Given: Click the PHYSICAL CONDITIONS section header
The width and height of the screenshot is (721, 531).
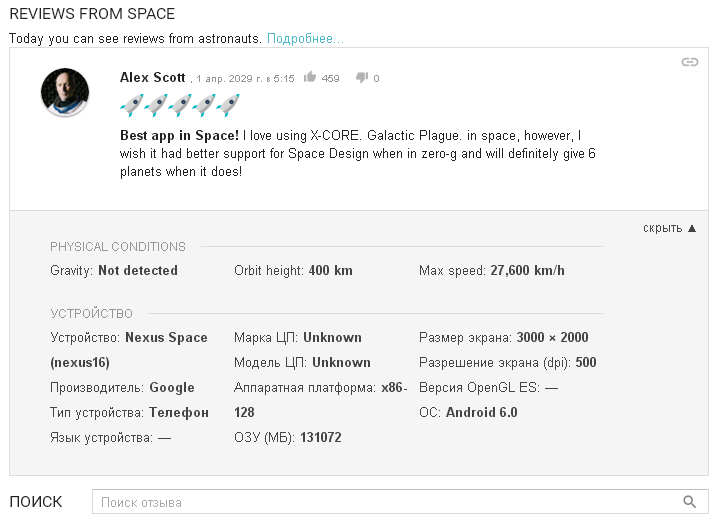Looking at the screenshot, I should coord(118,247).
